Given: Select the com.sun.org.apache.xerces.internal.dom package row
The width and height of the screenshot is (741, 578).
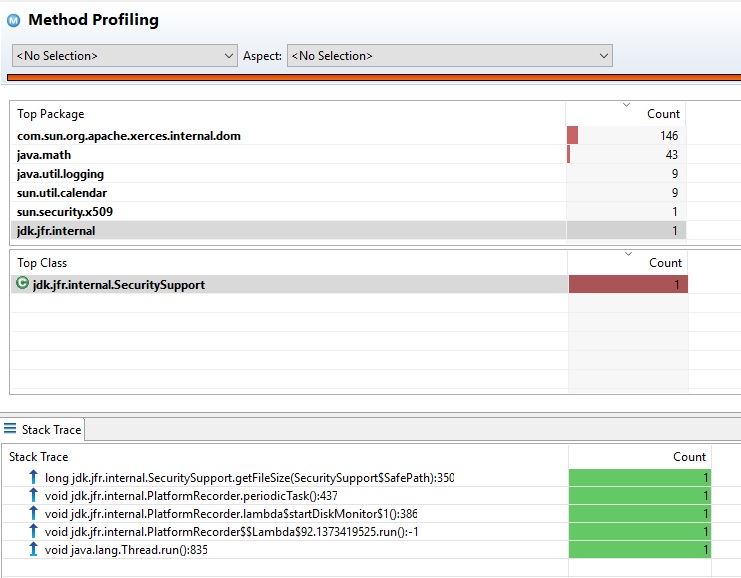Looking at the screenshot, I should tap(128, 136).
